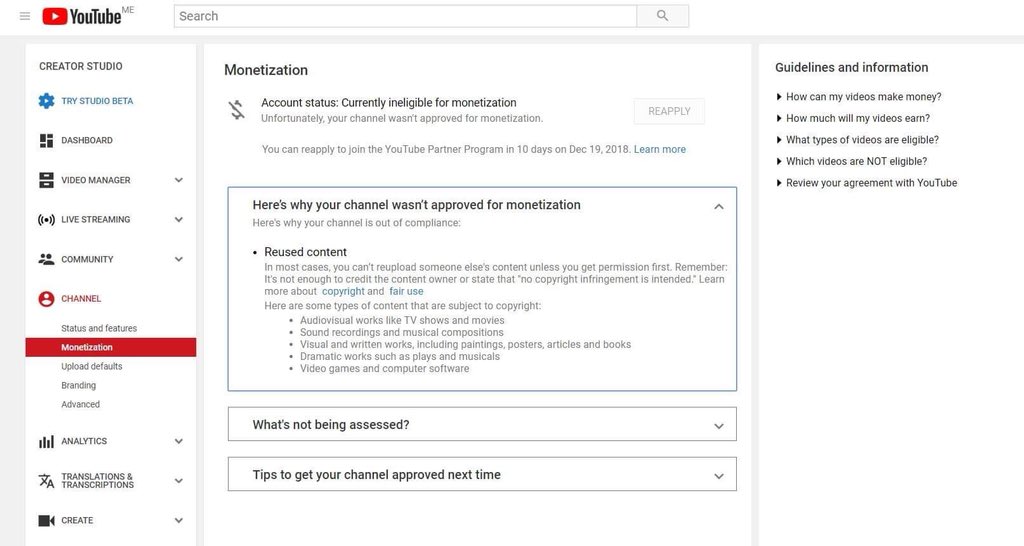Follow the Learn more link
Viewport: 1024px width, 546px height.
(660, 150)
